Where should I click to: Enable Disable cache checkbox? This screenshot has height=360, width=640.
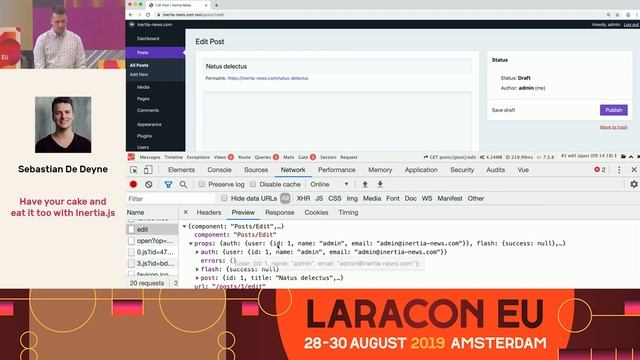tap(253, 184)
